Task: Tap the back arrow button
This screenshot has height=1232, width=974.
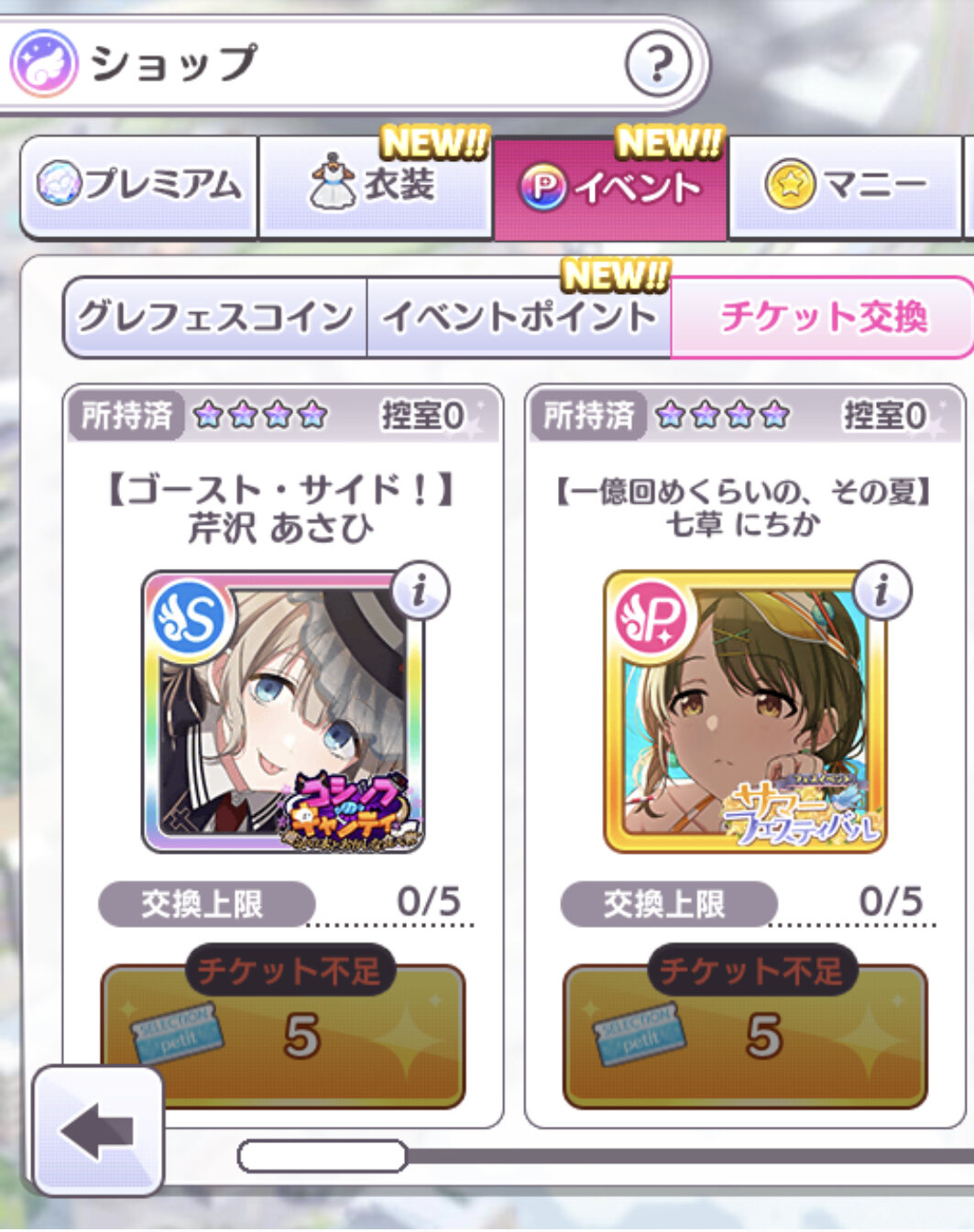Action: tap(98, 1130)
